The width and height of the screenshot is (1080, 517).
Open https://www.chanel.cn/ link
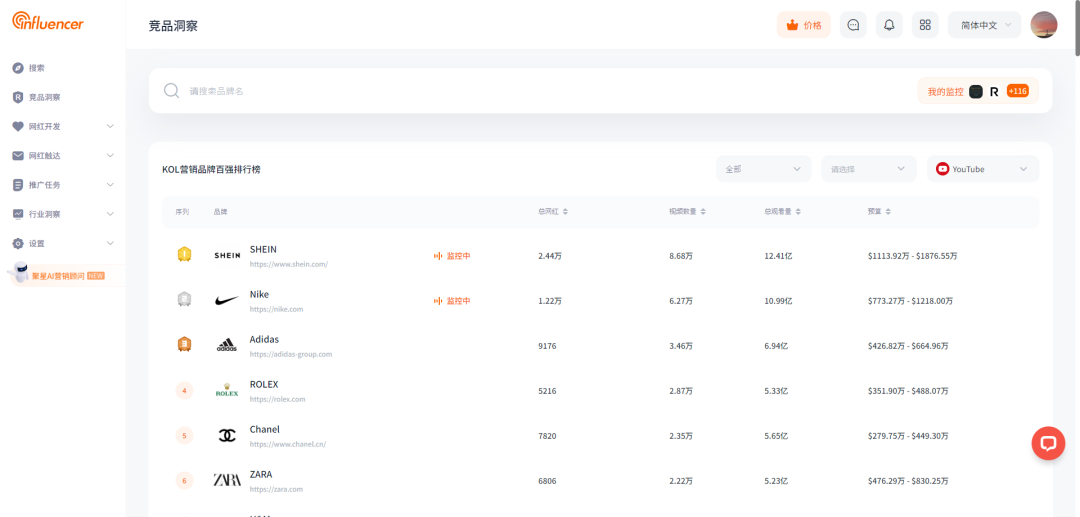(x=288, y=445)
